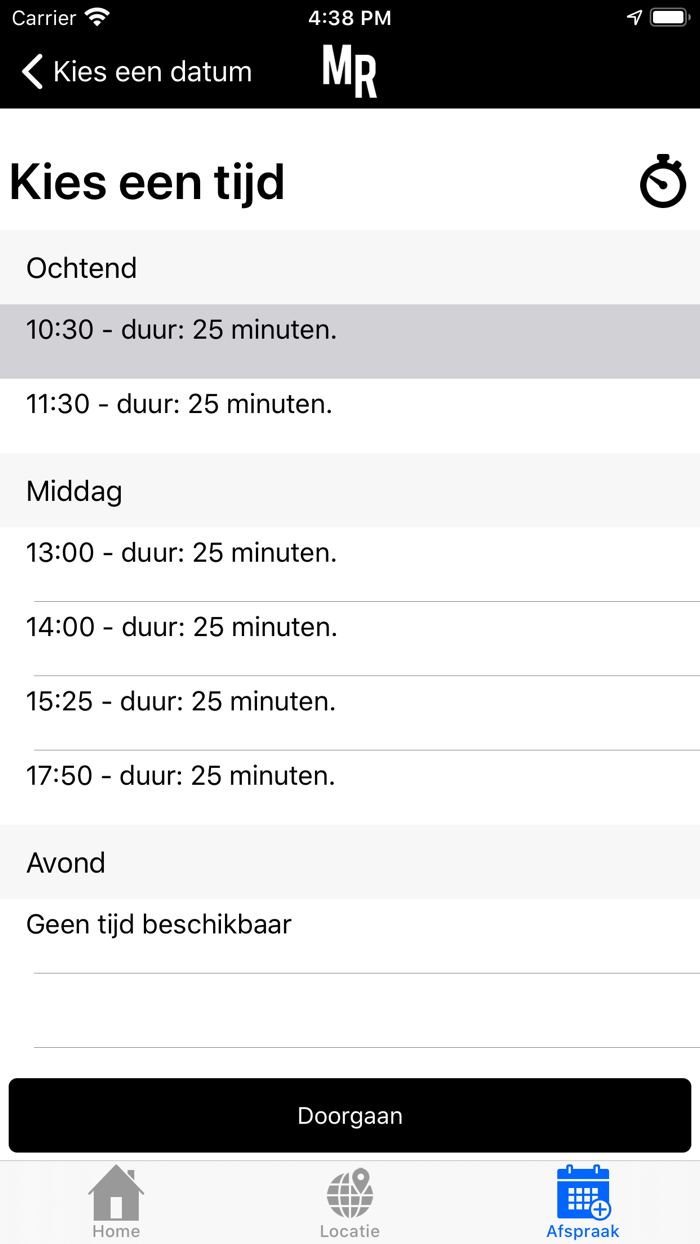Click the MR logo in header
This screenshot has width=700, height=1244.
(x=349, y=72)
